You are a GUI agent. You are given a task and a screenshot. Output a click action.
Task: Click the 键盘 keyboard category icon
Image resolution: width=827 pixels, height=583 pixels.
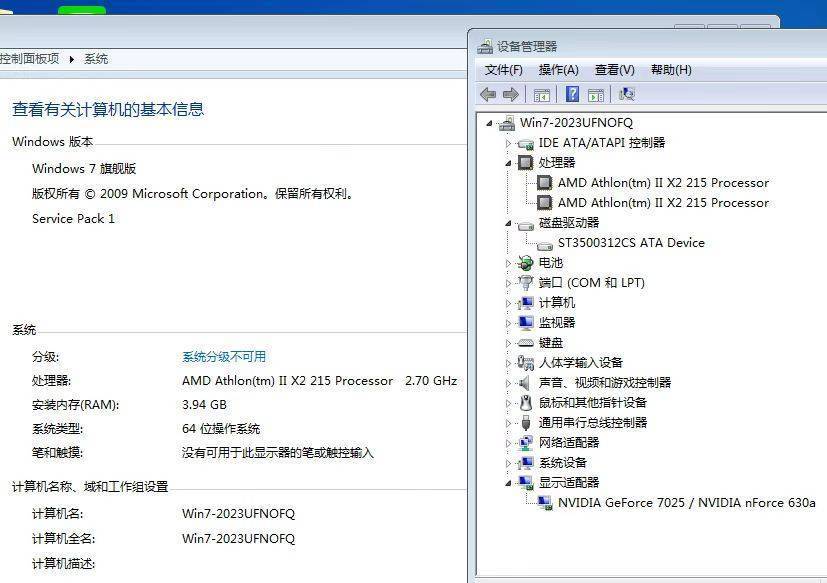[525, 343]
